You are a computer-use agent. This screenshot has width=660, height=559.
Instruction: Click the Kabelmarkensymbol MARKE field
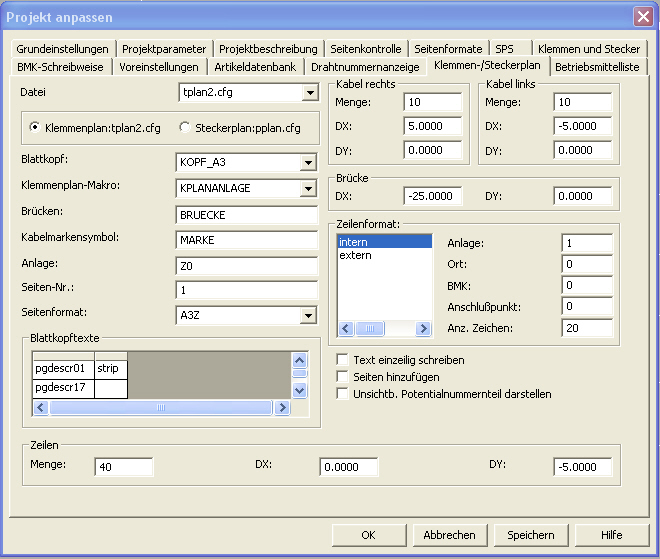[247, 240]
